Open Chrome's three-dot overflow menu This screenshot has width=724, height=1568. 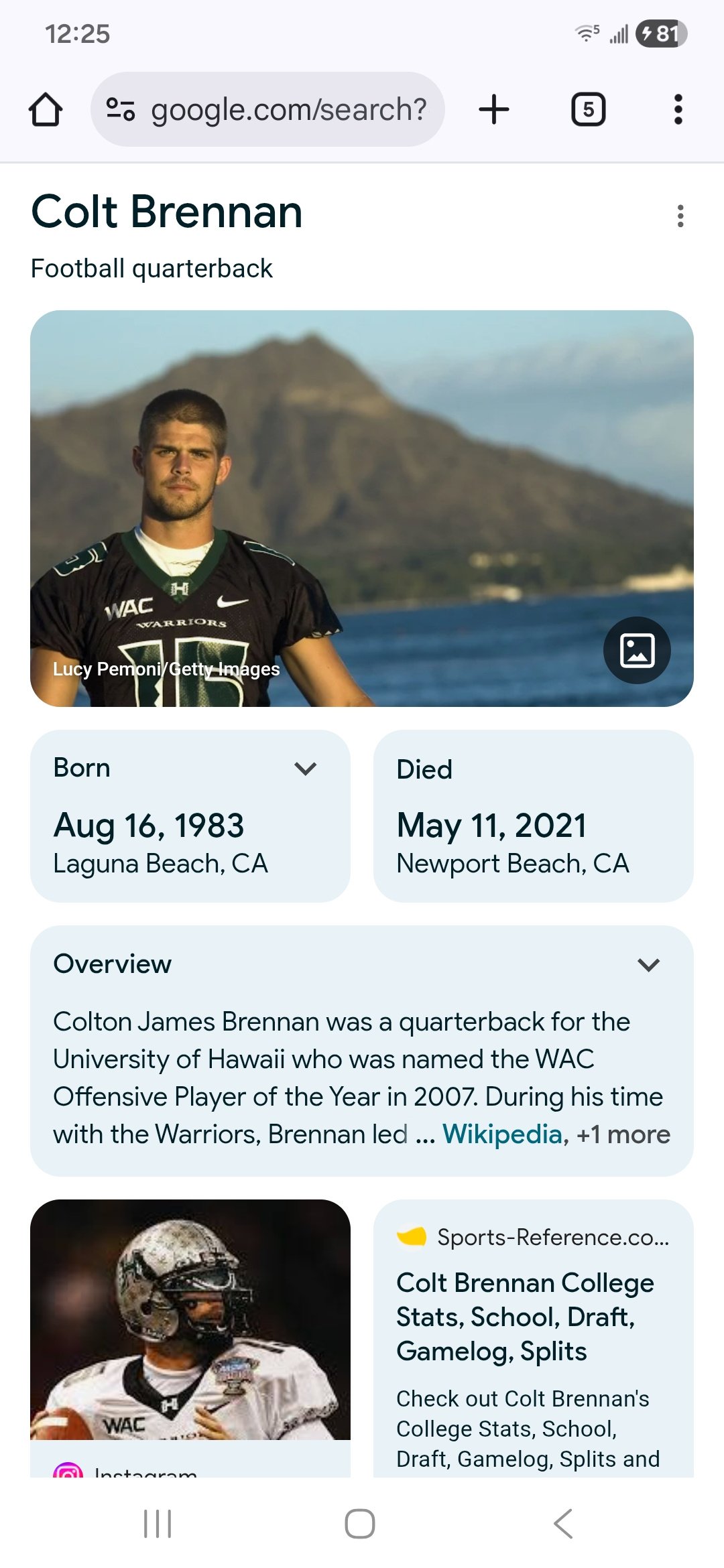(678, 109)
